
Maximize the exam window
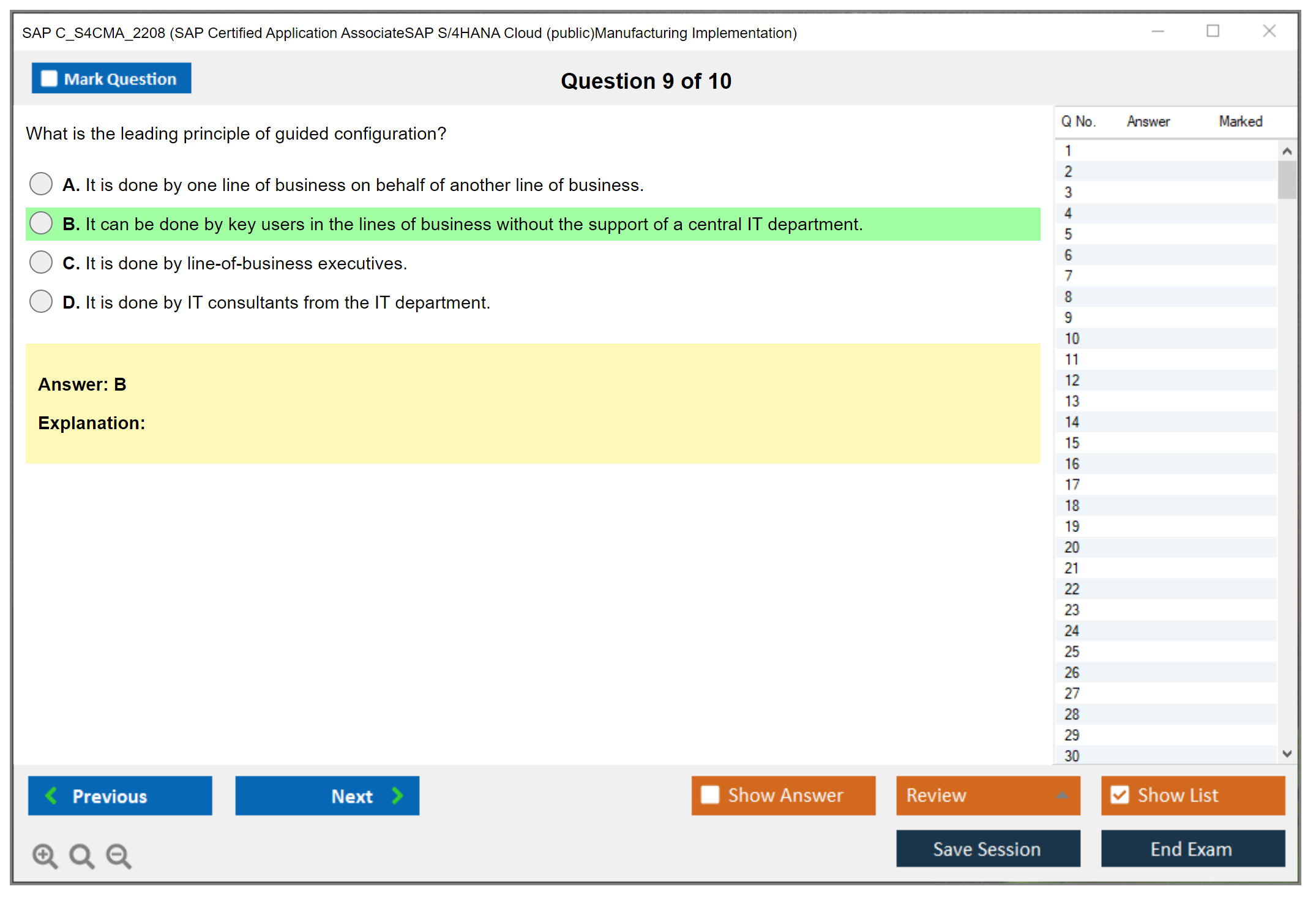pyautogui.click(x=1213, y=31)
